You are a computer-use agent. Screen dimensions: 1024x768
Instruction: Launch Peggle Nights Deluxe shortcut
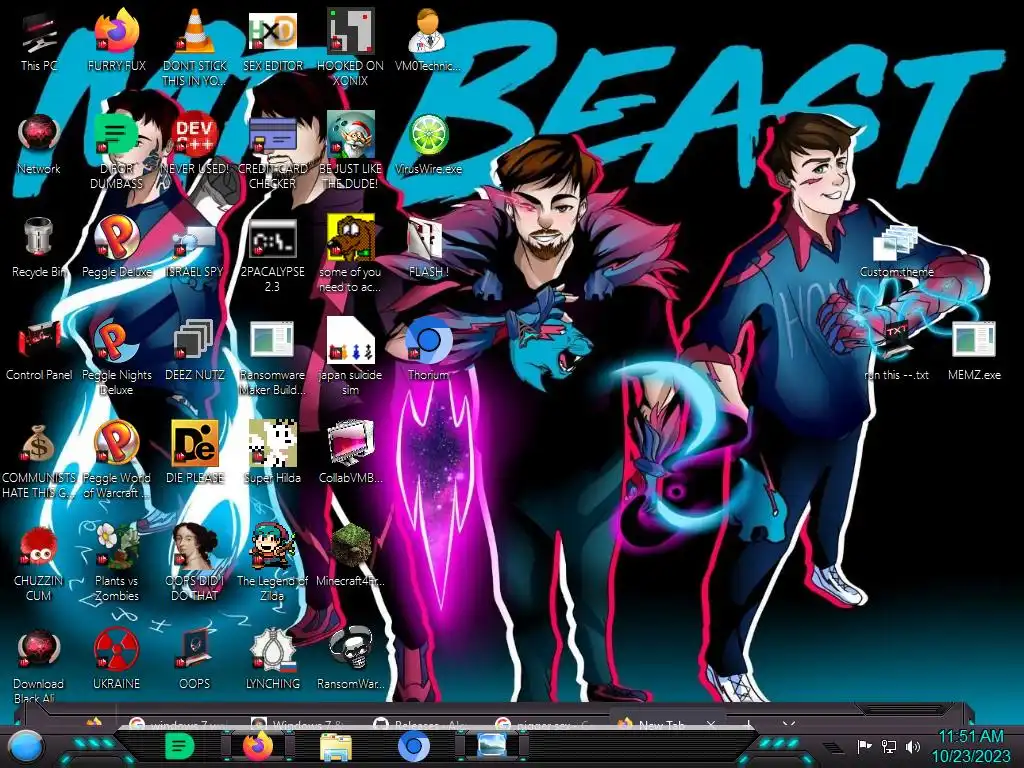click(116, 357)
